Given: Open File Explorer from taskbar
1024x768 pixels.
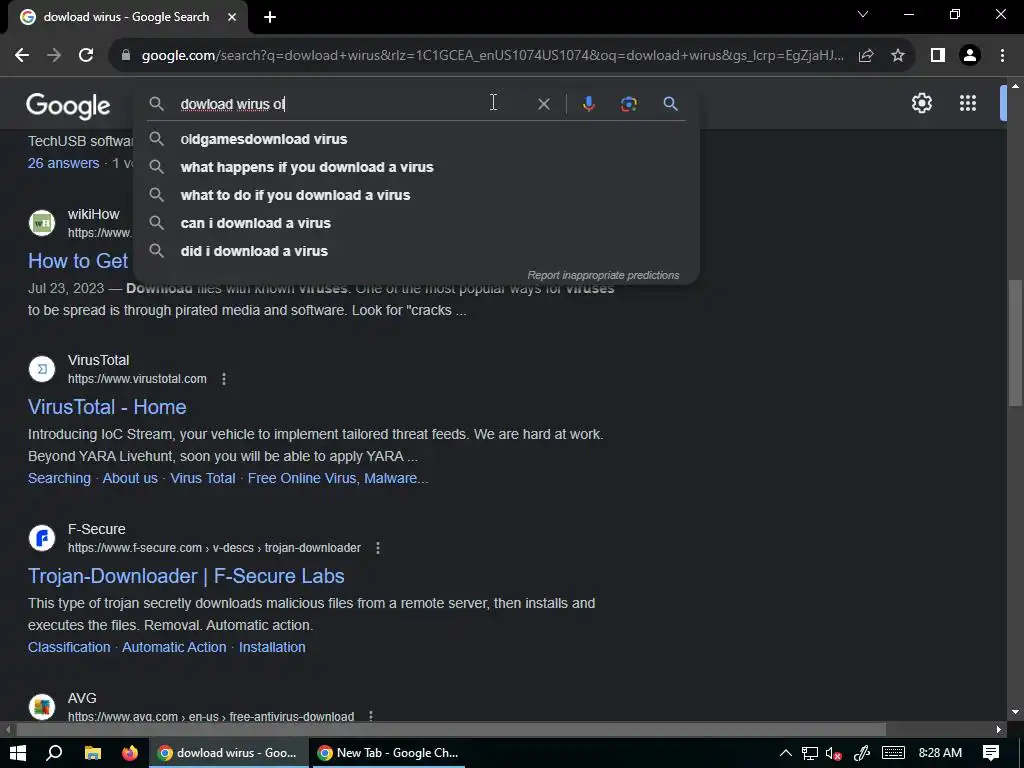Looking at the screenshot, I should pos(93,753).
